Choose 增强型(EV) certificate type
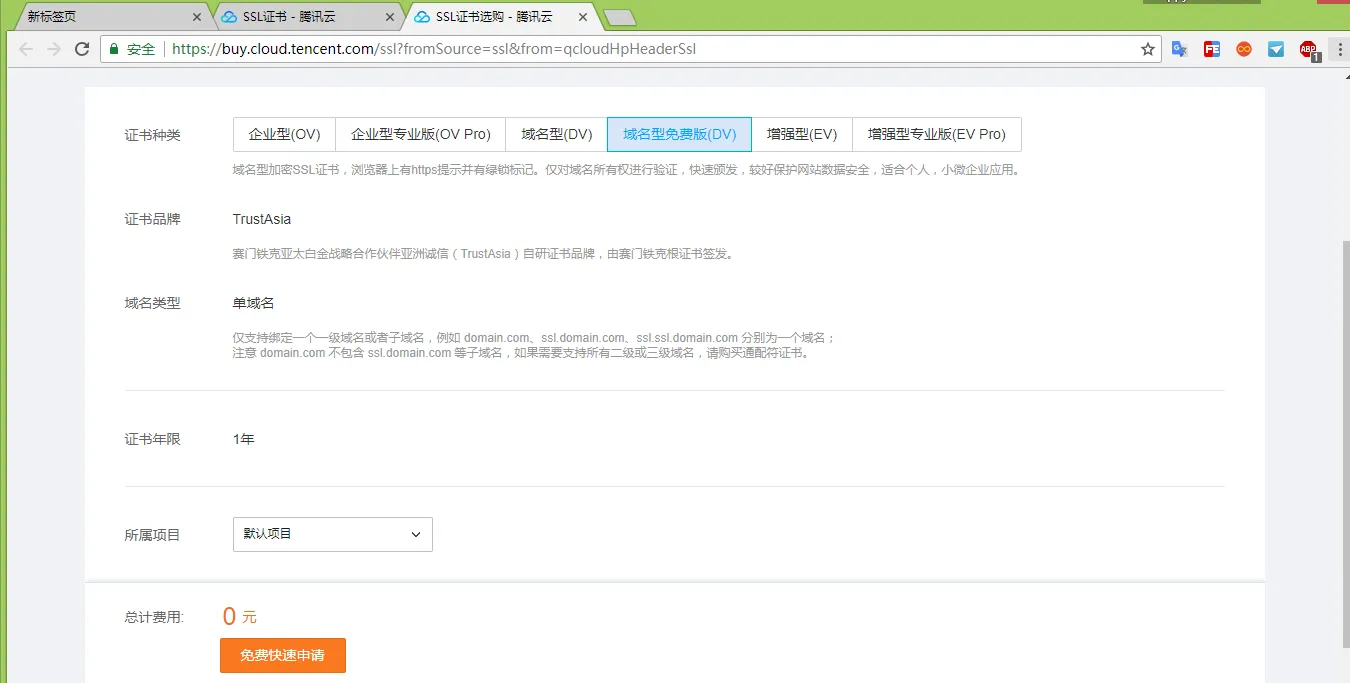The image size is (1350, 683). coord(802,135)
